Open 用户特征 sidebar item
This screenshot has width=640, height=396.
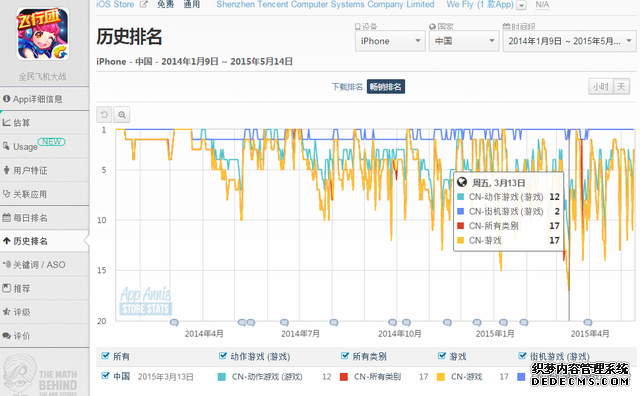44,170
